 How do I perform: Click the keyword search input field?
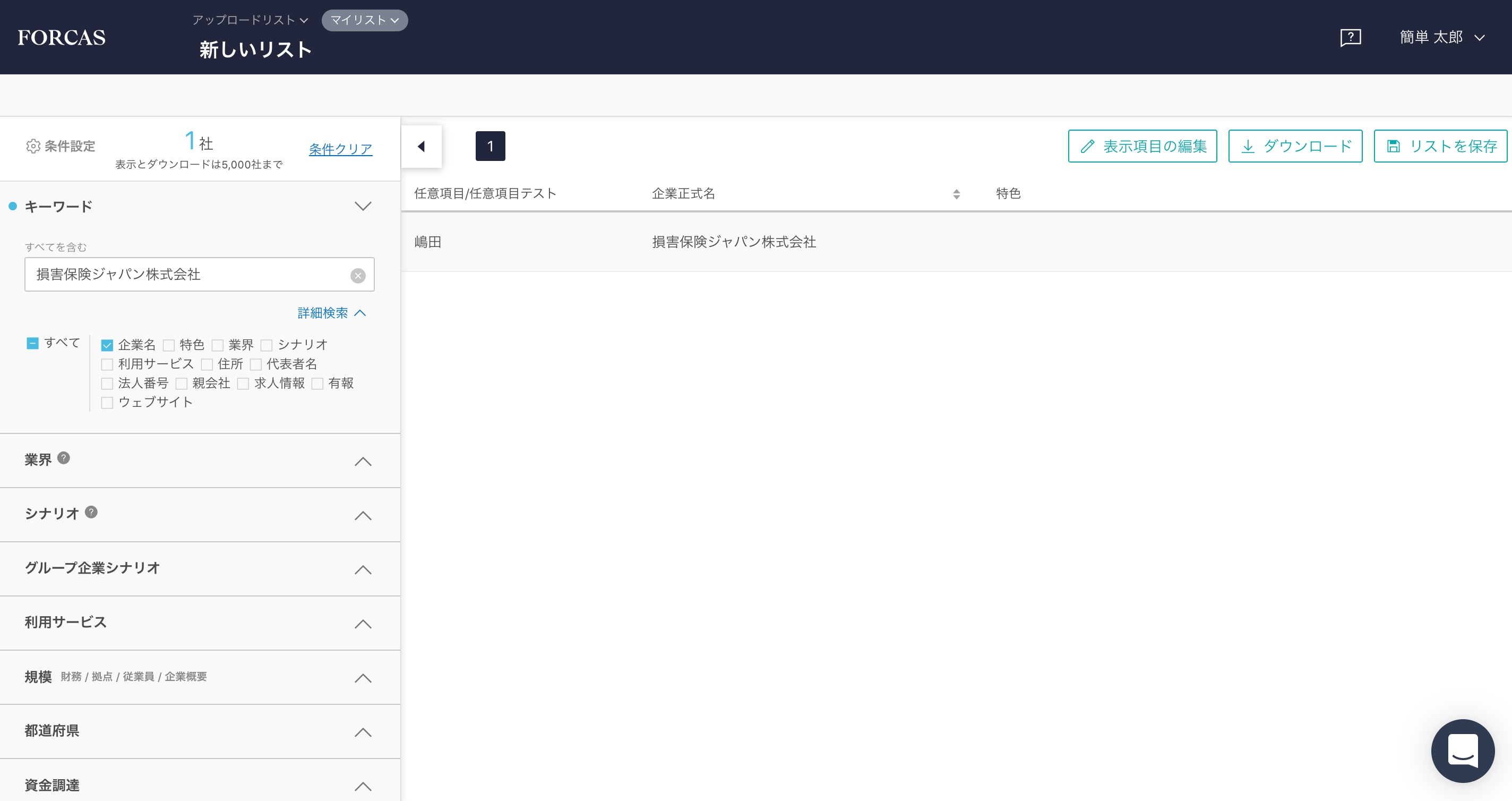[x=188, y=274]
